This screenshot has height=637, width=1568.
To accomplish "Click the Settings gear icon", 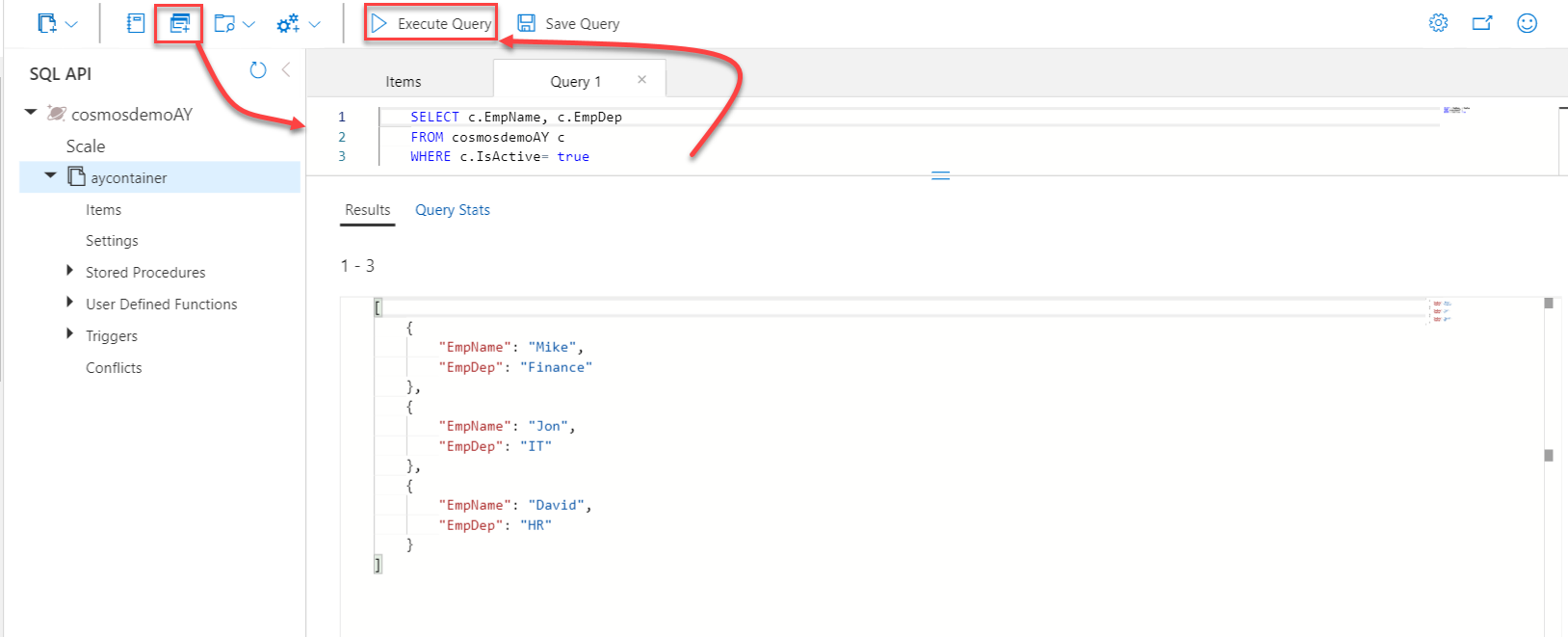I will 1438,23.
